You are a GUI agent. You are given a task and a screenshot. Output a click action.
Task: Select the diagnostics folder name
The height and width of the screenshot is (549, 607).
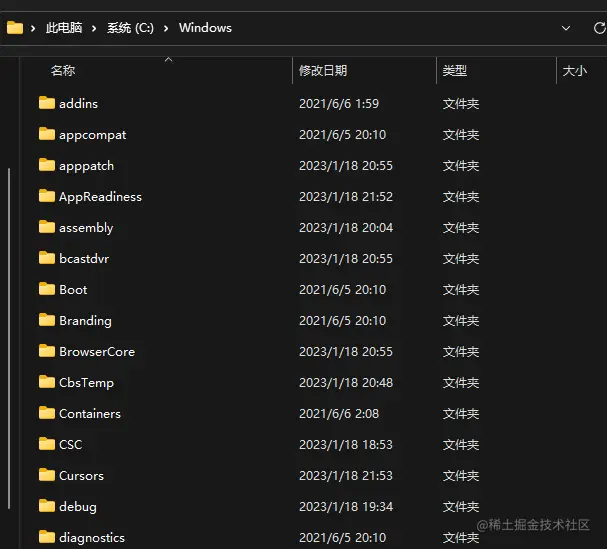point(92,538)
